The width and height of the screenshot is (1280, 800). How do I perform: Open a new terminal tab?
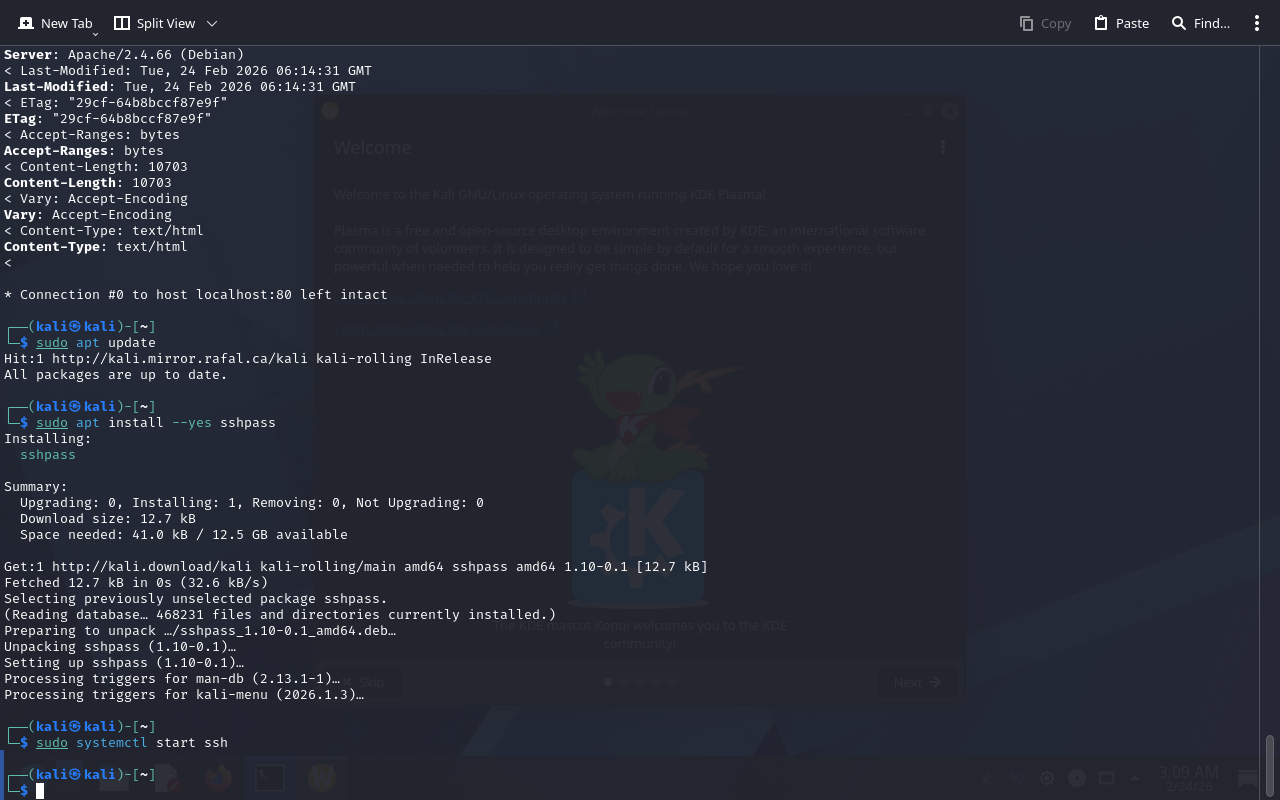click(55, 23)
